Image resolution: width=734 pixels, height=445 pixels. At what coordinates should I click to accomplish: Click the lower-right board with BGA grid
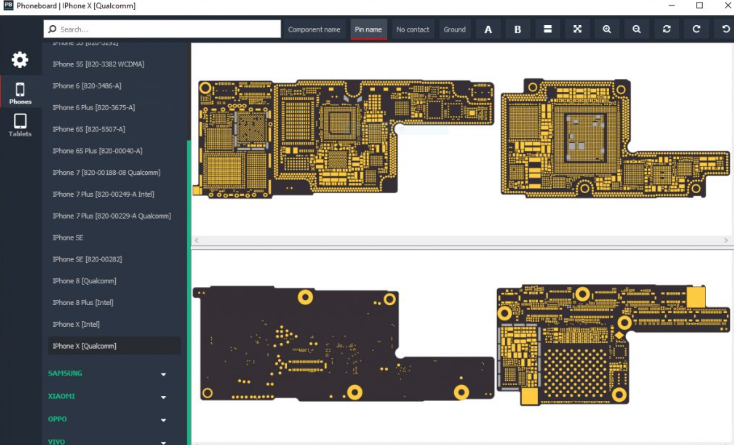(613, 344)
